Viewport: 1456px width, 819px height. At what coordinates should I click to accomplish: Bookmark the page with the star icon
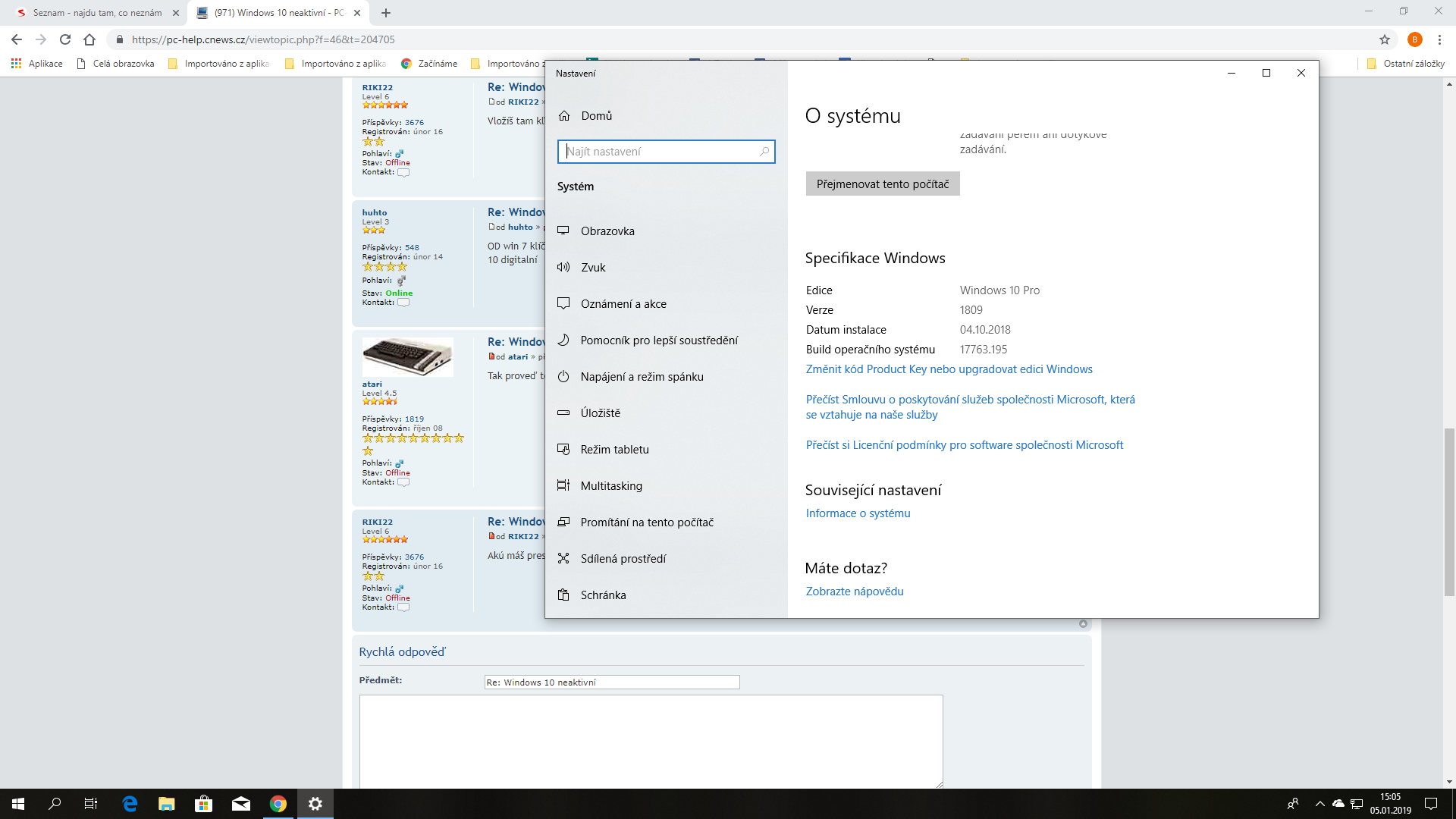[1385, 39]
